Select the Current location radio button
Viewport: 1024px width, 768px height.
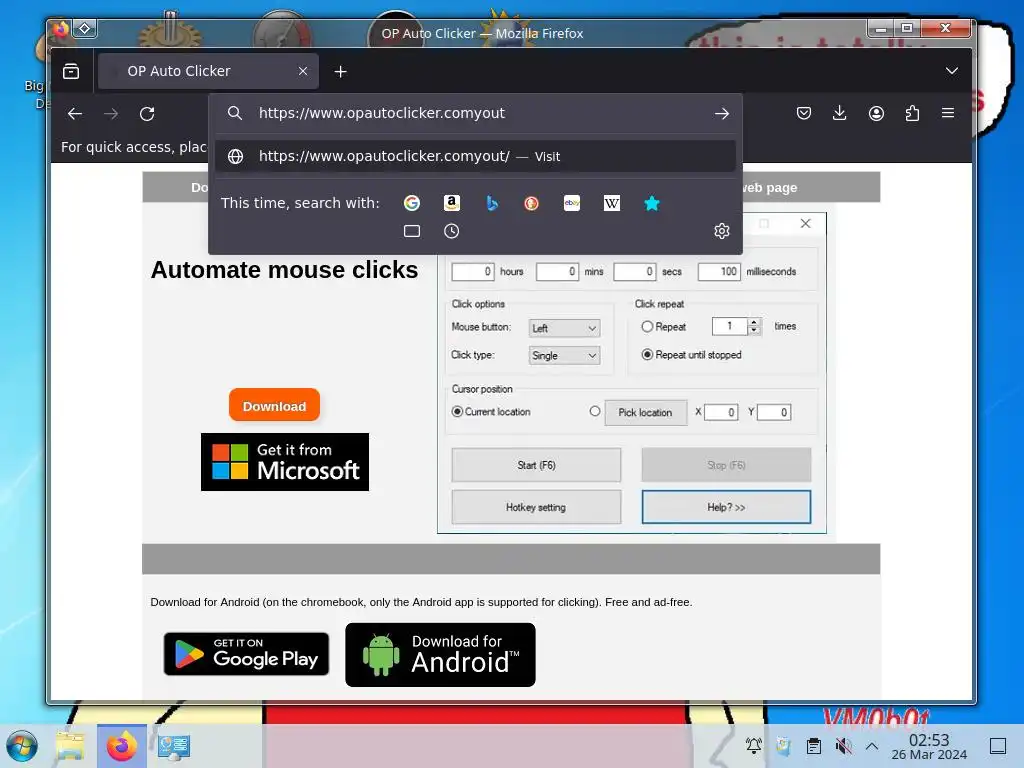click(x=458, y=411)
